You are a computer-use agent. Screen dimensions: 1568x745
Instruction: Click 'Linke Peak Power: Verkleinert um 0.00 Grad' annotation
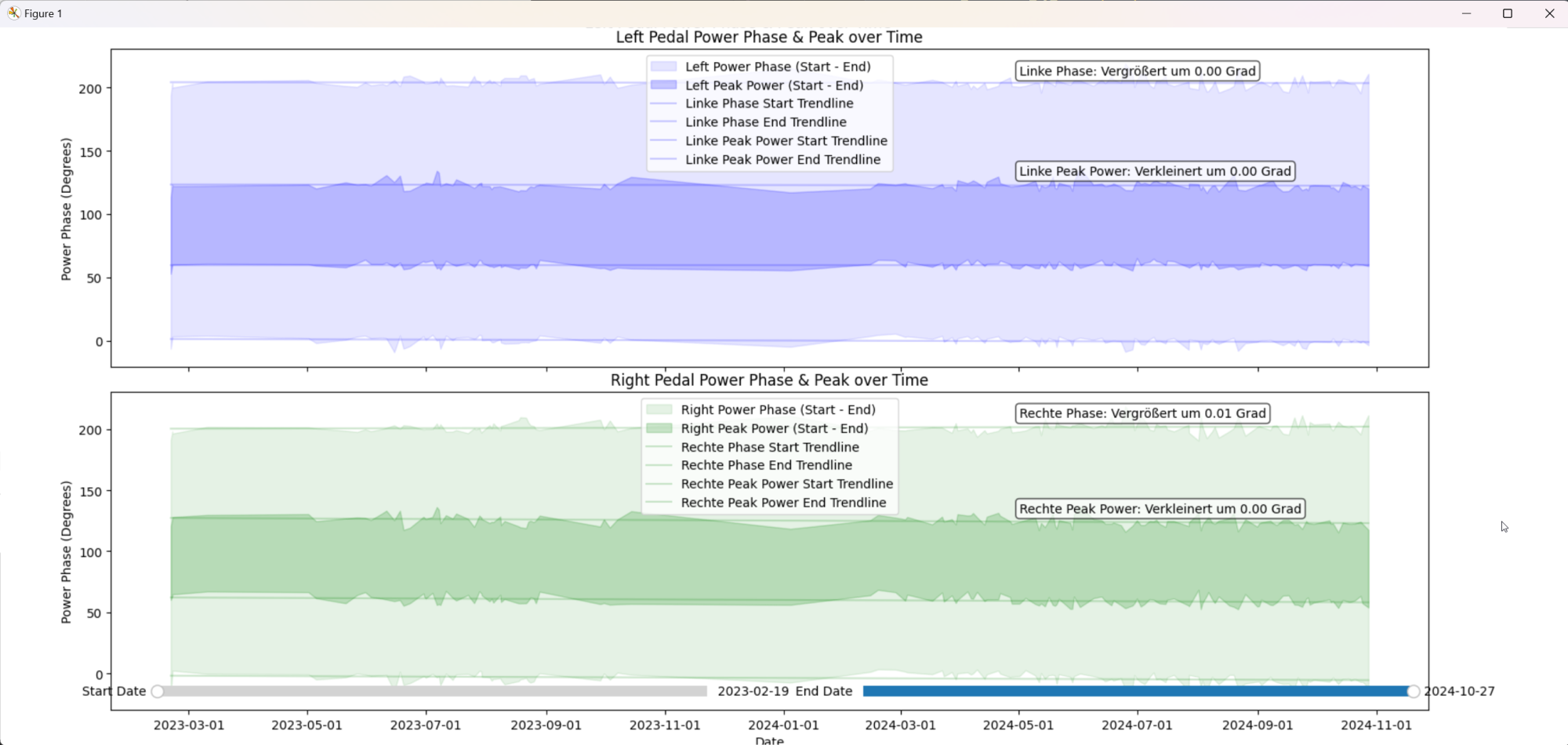1155,171
